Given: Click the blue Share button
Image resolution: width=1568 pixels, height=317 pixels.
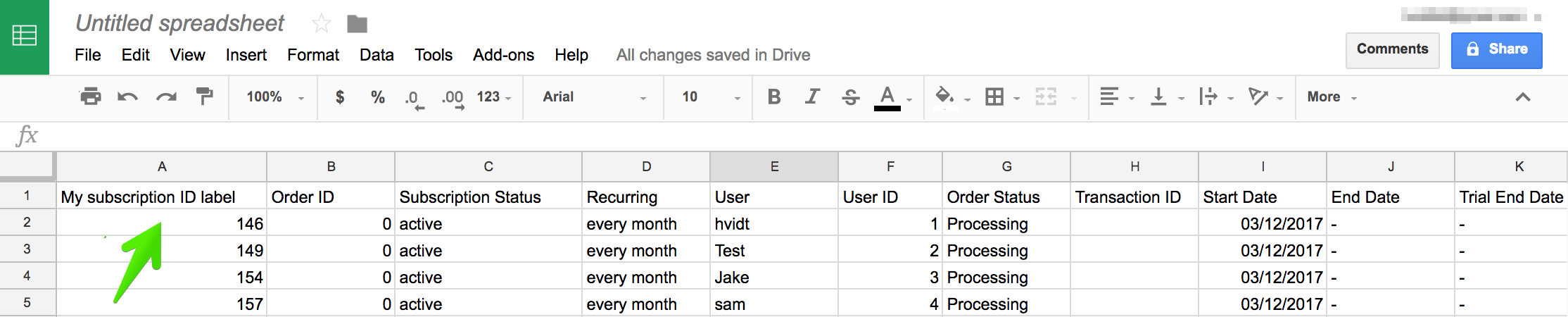Looking at the screenshot, I should [x=1497, y=50].
